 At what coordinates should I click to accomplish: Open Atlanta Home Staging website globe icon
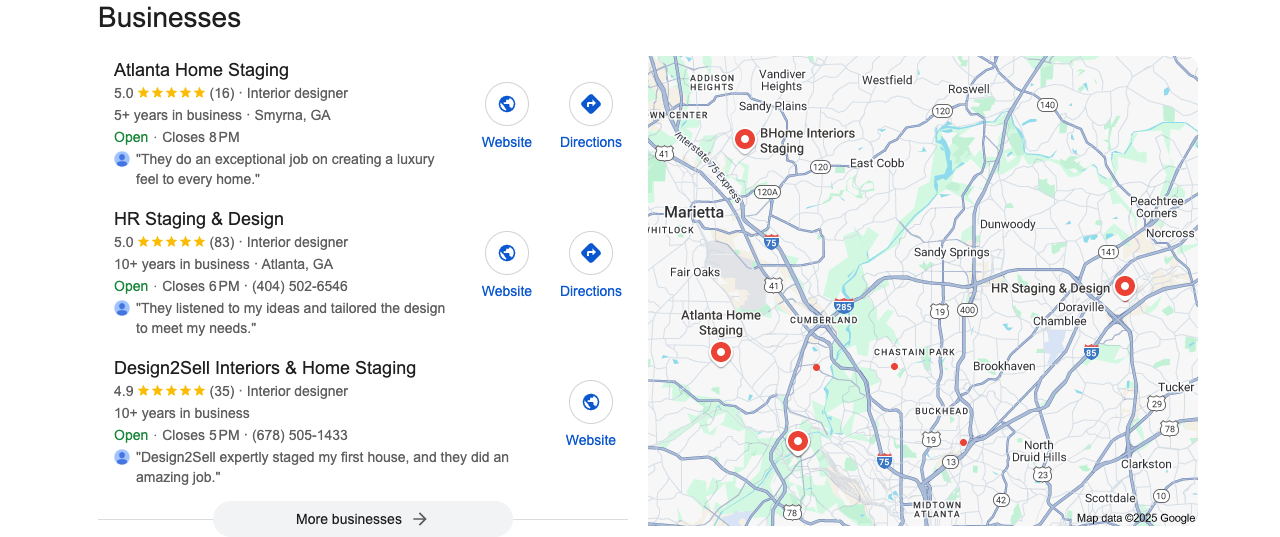click(x=507, y=104)
